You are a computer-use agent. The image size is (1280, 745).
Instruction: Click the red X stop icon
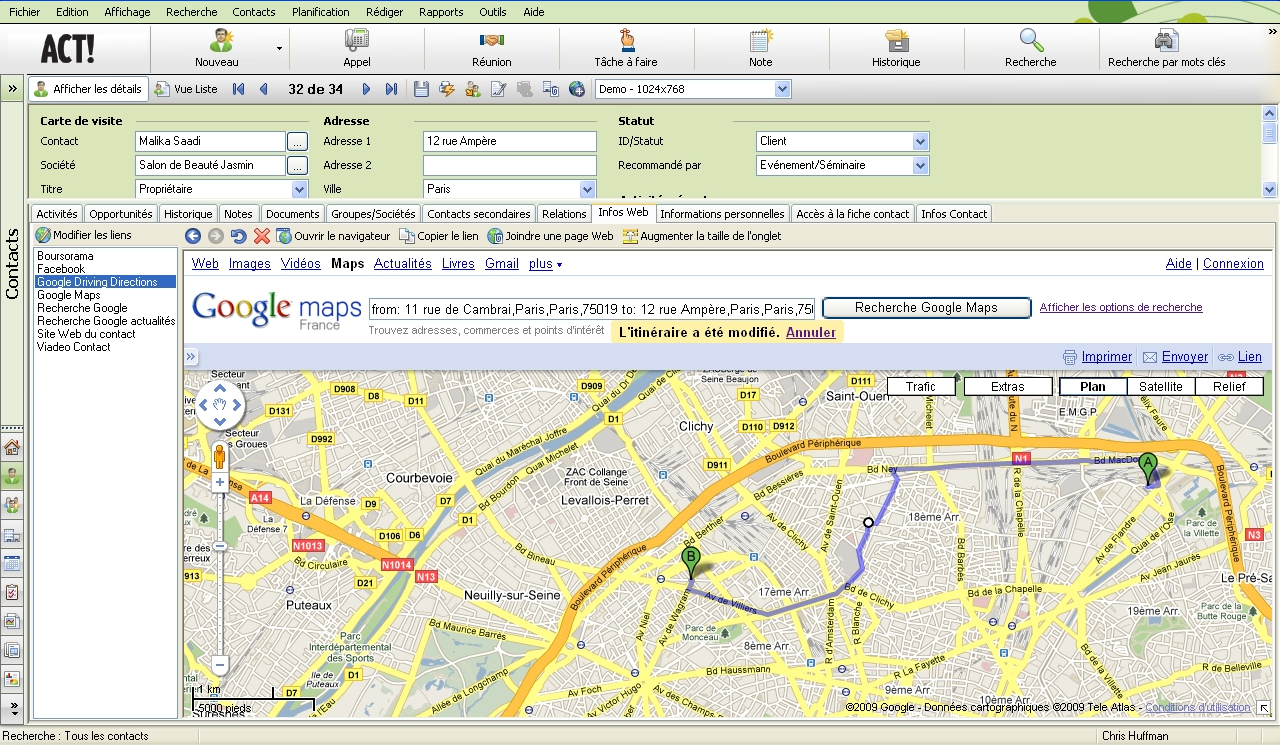(x=262, y=236)
